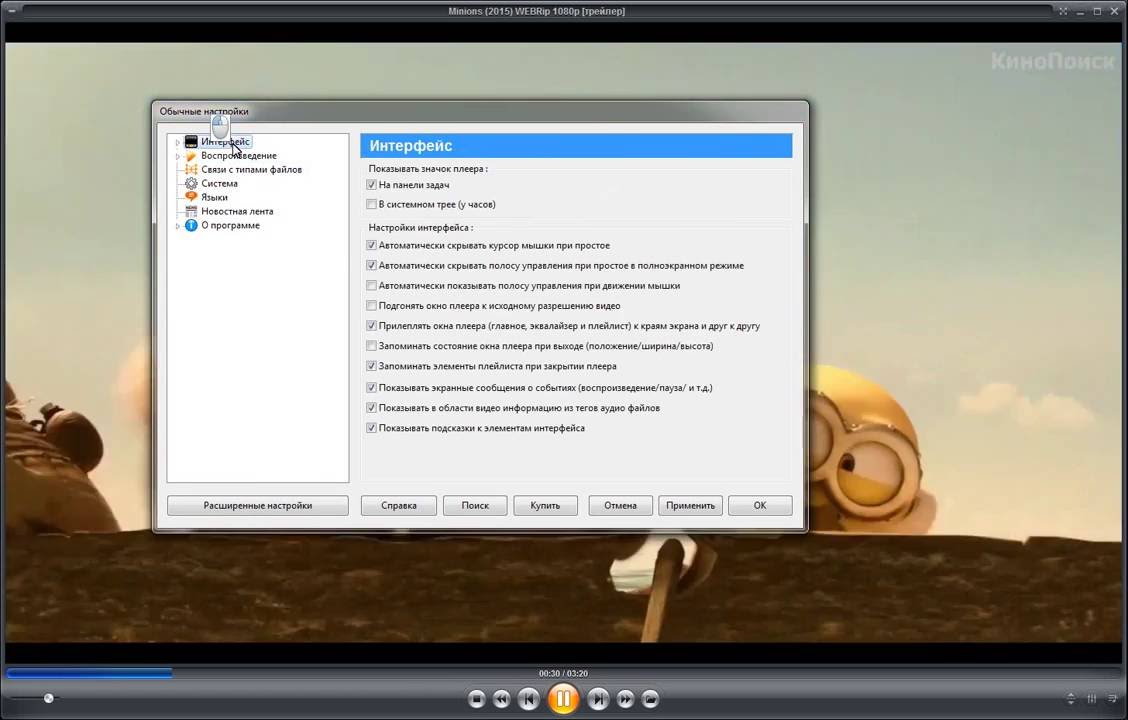Select Воспроизведение in settings tree
1128x720 pixels.
point(239,155)
